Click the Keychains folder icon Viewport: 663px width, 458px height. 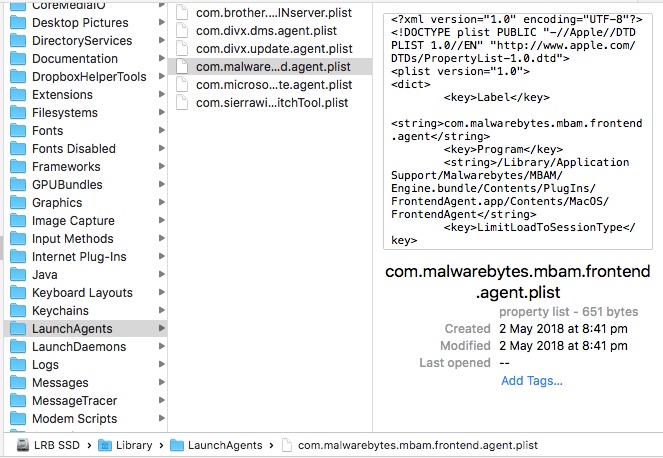[18, 311]
